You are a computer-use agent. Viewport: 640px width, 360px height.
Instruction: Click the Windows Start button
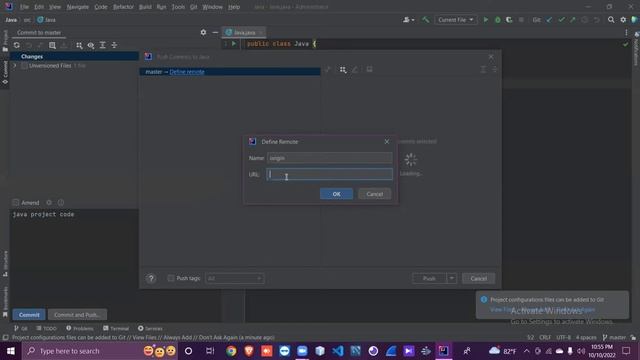pyautogui.click(x=10, y=351)
